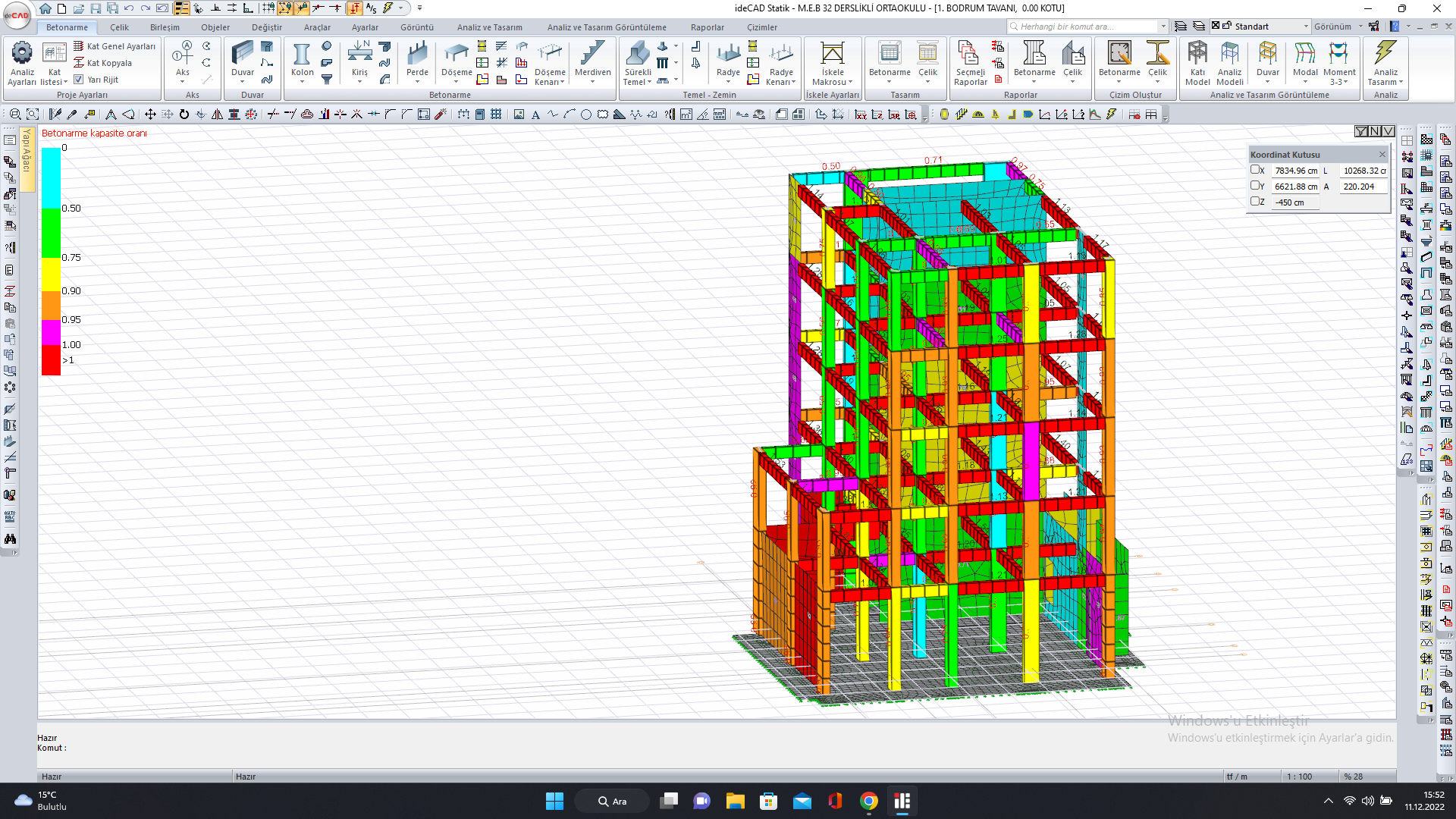Open Kat listesi tool
Screen dimensions: 1456x819
(x=54, y=63)
